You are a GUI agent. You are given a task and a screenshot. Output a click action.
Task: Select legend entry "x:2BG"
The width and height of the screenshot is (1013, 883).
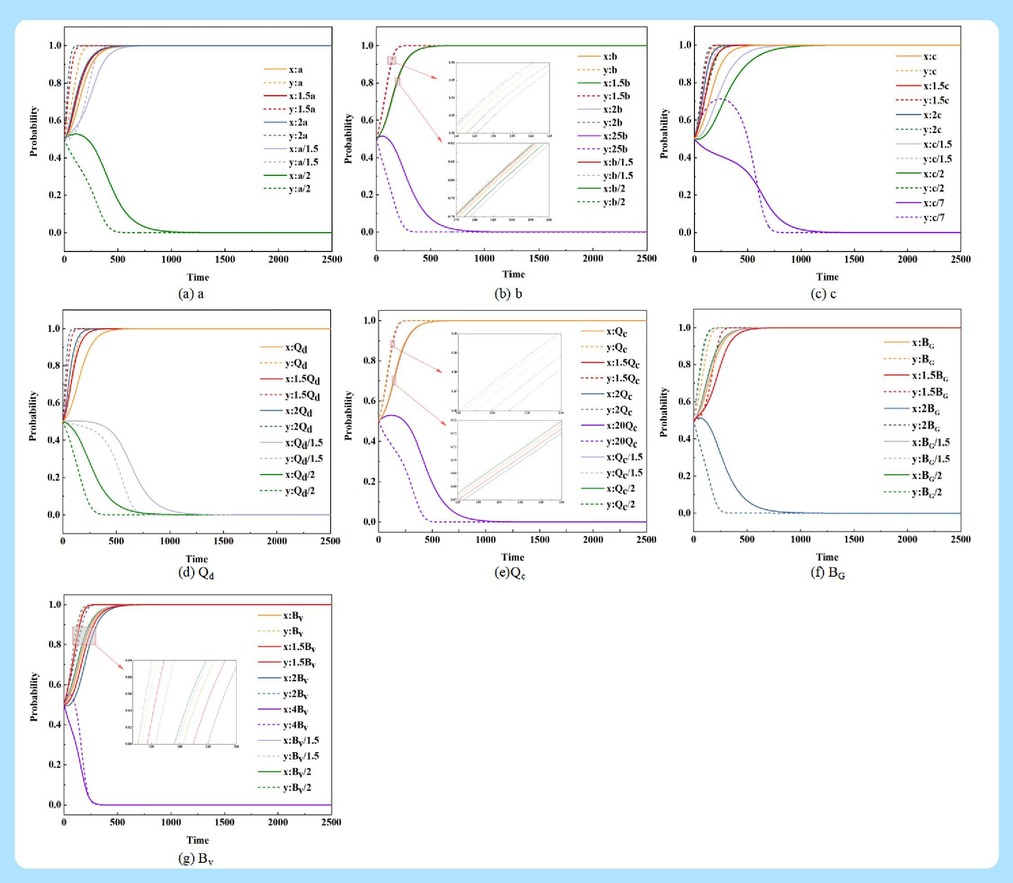[x=912, y=410]
